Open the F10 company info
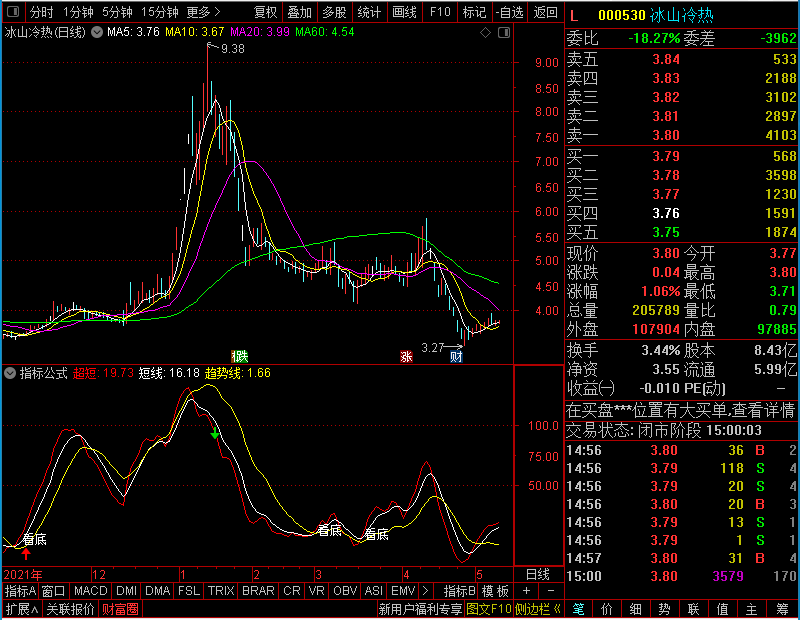The image size is (800, 620). tap(440, 12)
